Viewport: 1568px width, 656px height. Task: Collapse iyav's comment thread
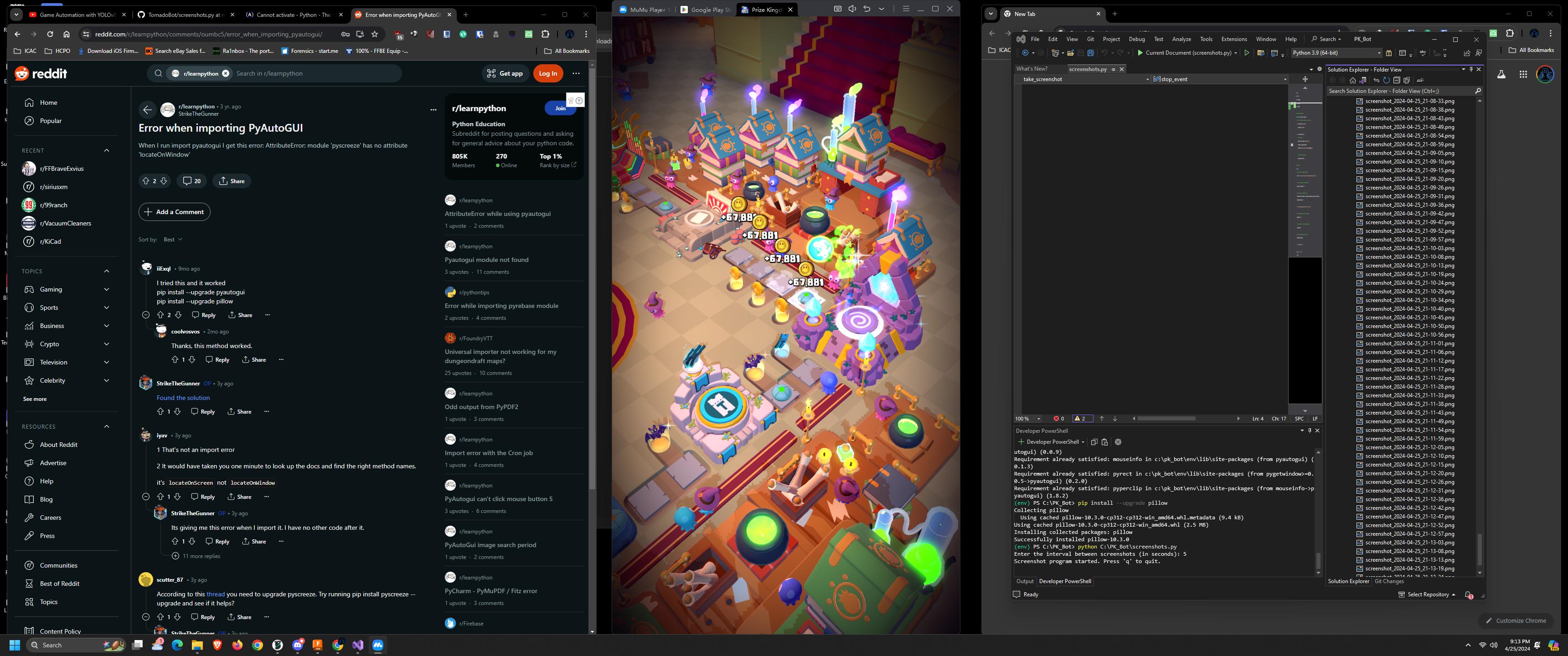tap(145, 497)
